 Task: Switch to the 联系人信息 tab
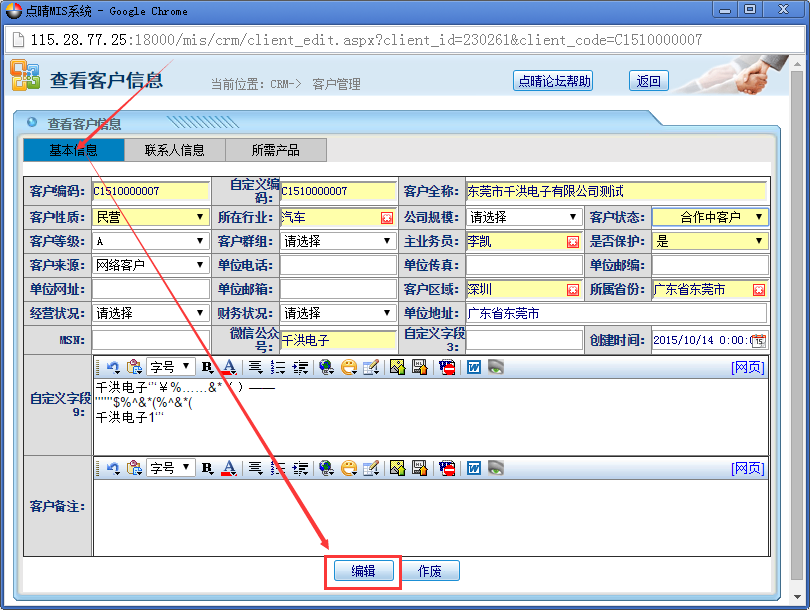click(175, 150)
